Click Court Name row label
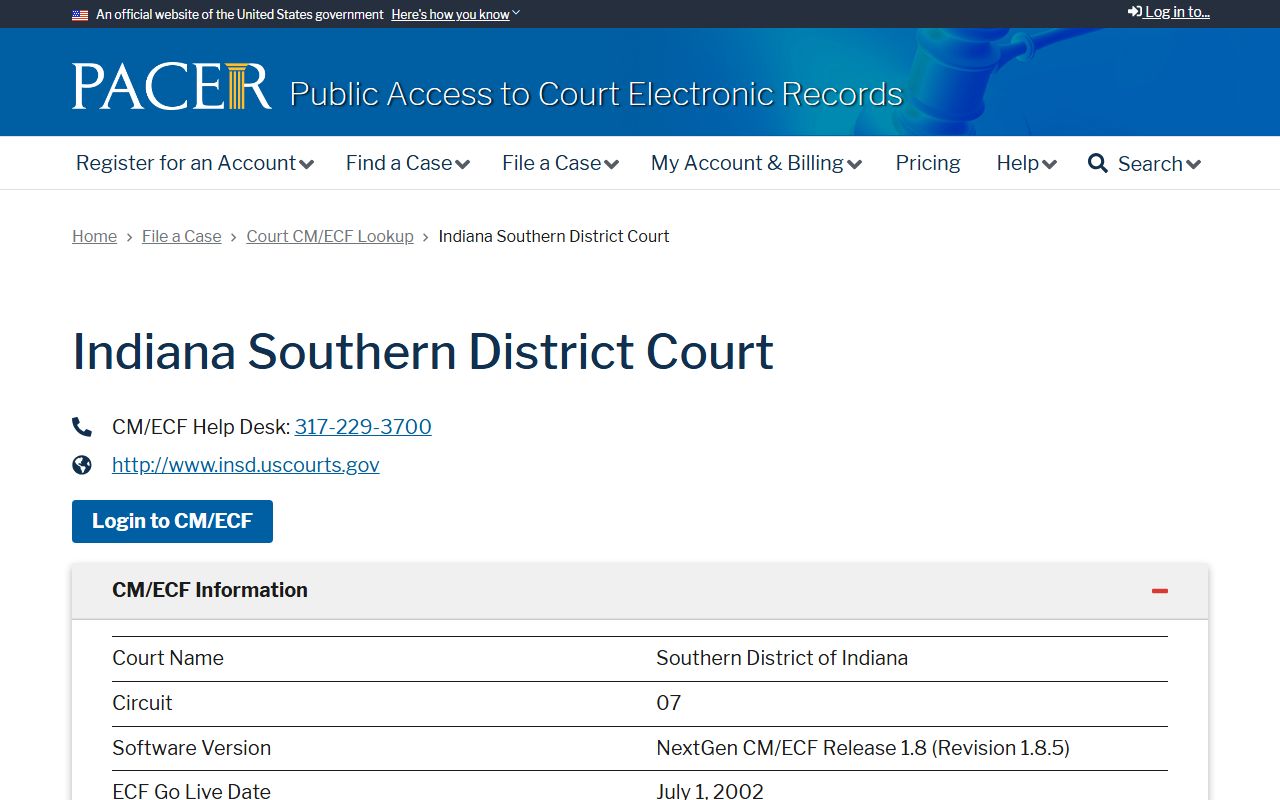Image resolution: width=1280 pixels, height=800 pixels. (168, 658)
